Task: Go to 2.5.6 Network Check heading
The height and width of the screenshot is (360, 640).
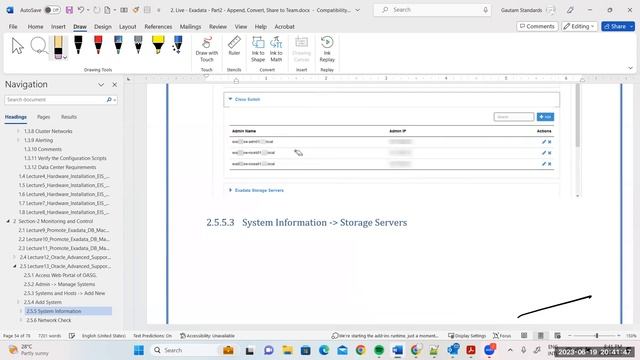Action: coord(49,320)
